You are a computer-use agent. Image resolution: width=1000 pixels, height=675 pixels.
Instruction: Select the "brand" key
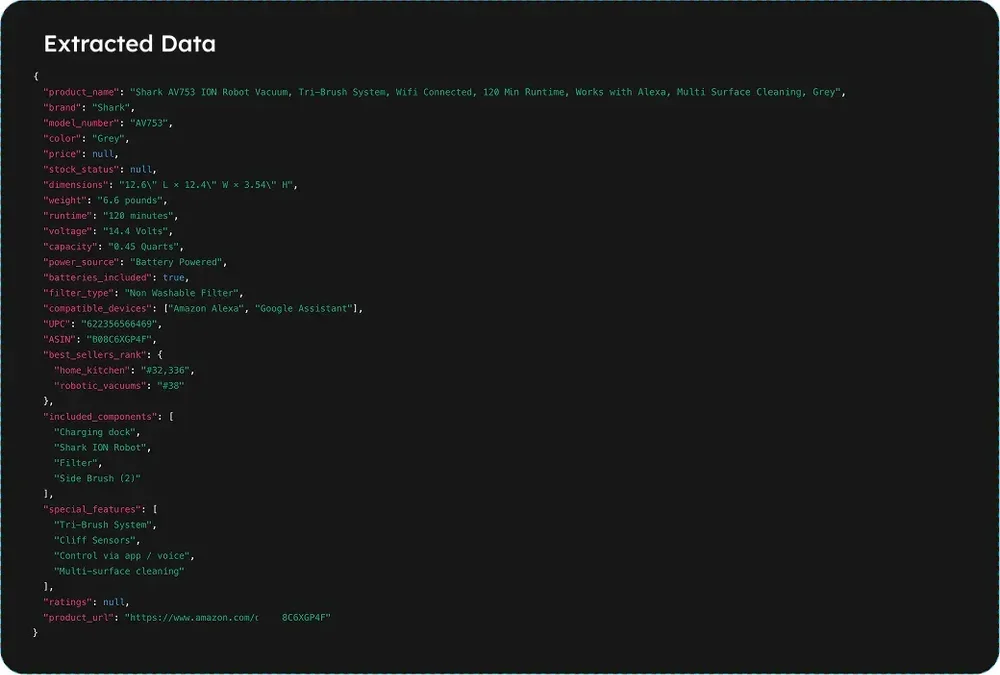coord(62,107)
